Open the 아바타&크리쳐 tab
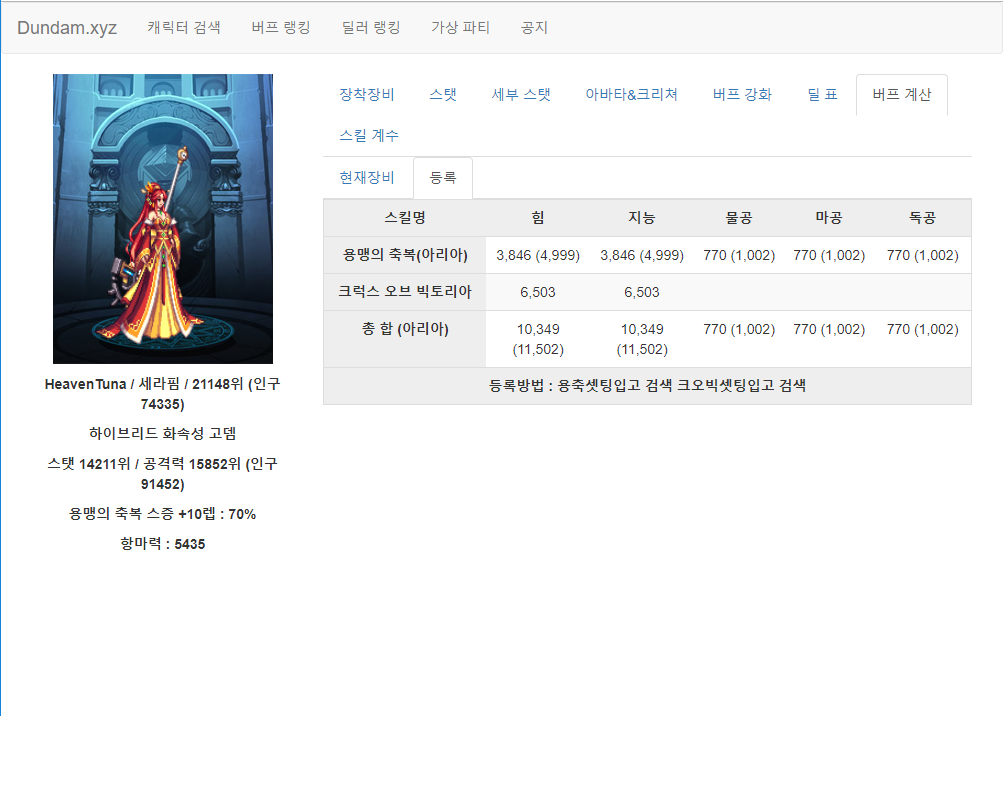The image size is (1003, 788). tap(631, 95)
